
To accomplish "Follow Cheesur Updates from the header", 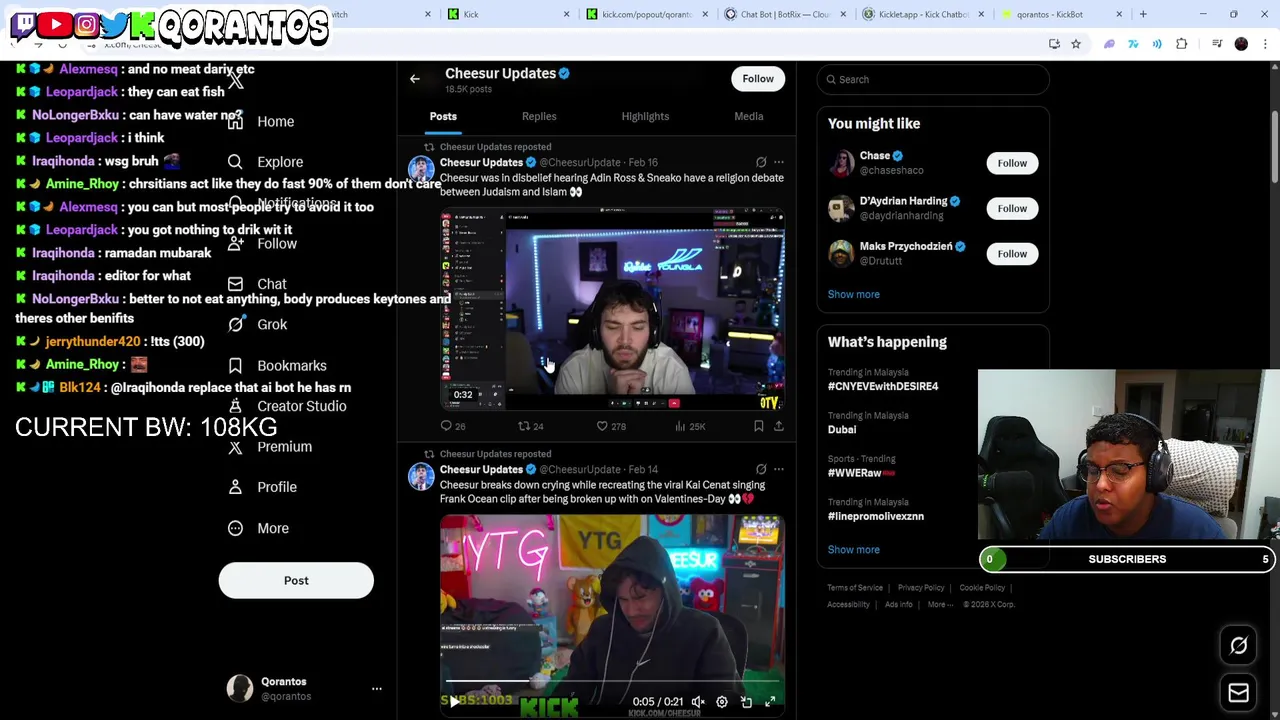I will pyautogui.click(x=758, y=79).
